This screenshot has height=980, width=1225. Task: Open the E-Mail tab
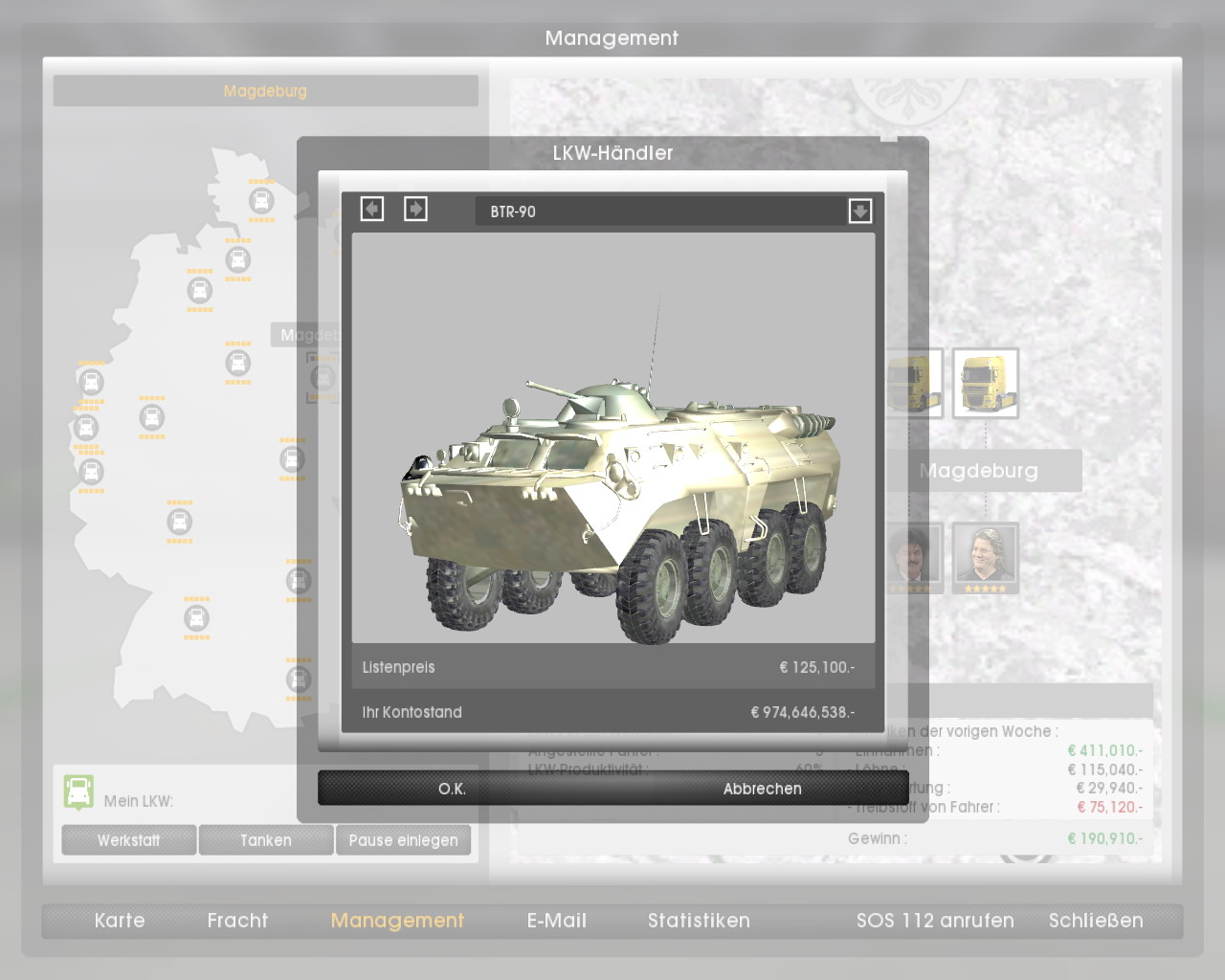(557, 921)
